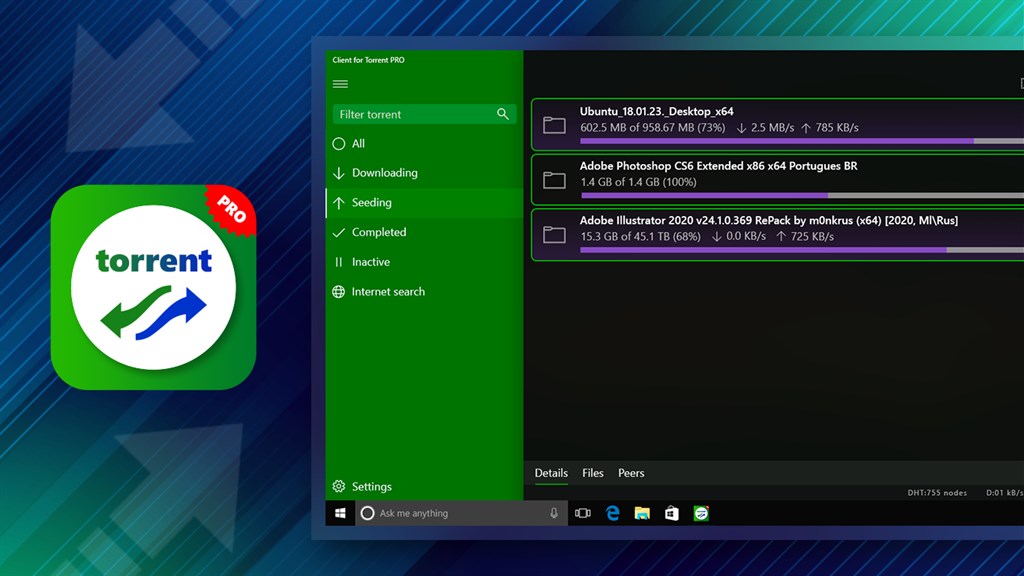The image size is (1024, 576).
Task: Open Microsoft Store from taskbar
Action: pyautogui.click(x=671, y=513)
